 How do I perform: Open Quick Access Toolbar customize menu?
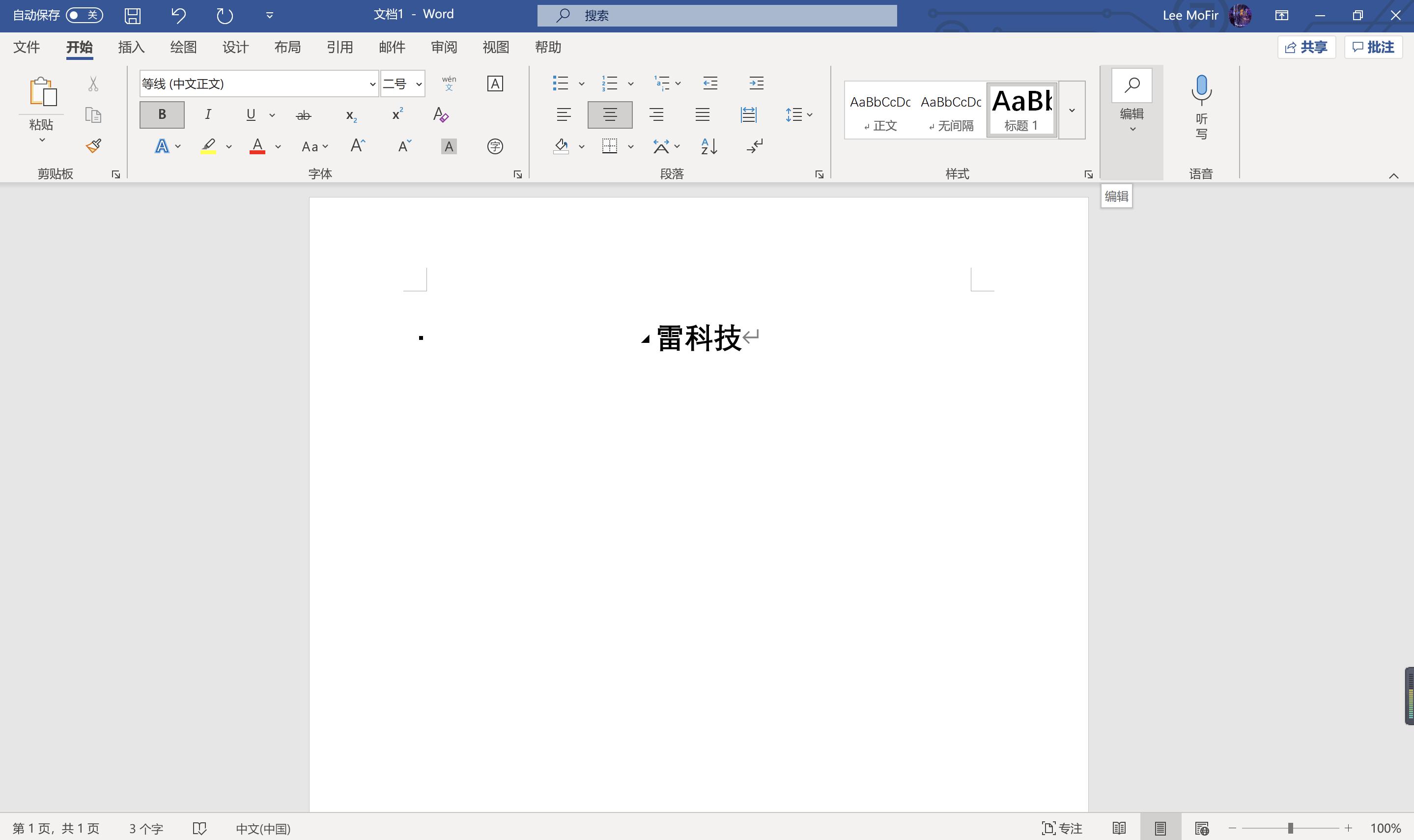269,15
